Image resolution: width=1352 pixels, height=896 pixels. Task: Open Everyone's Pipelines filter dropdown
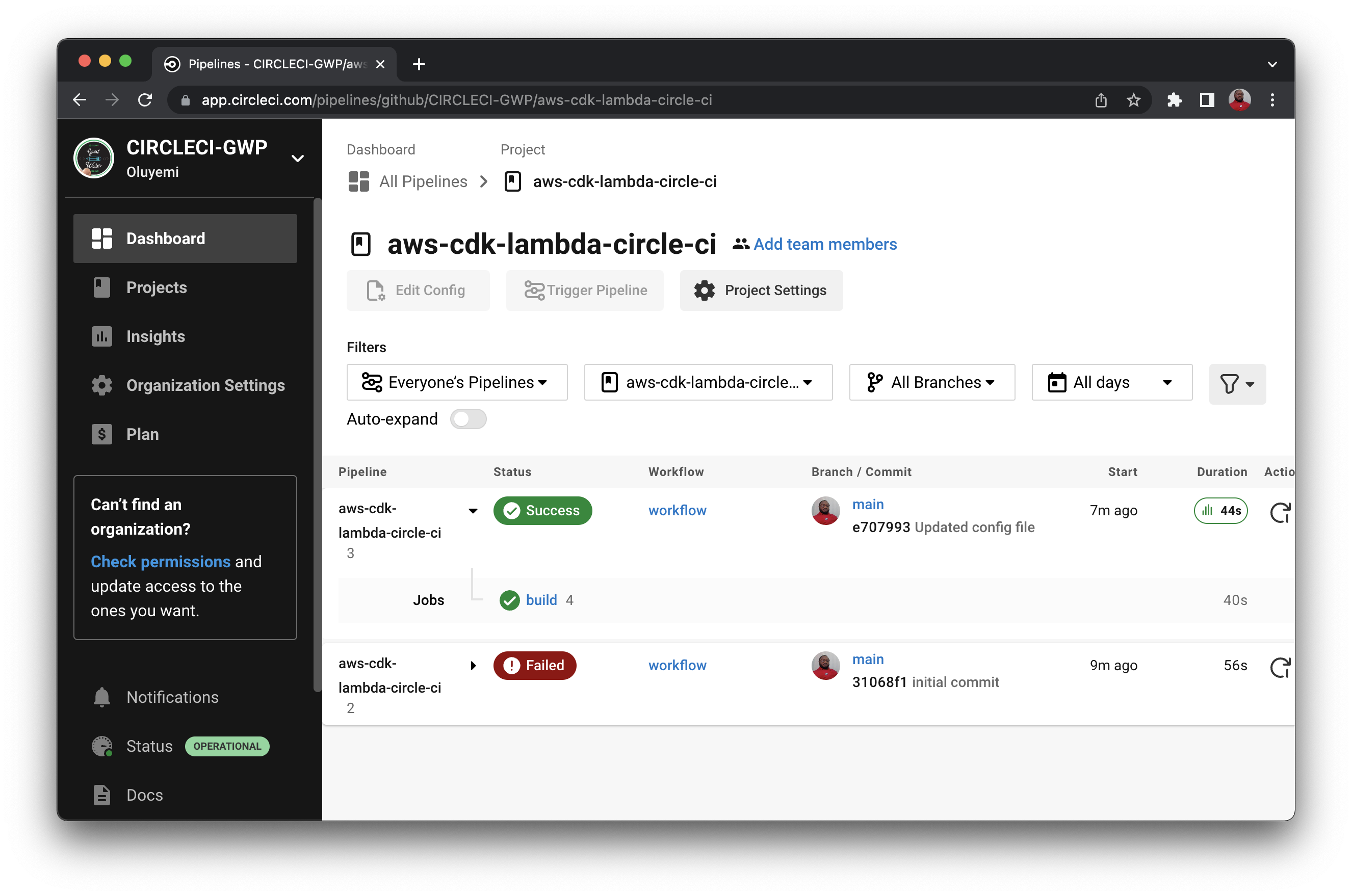(x=457, y=382)
